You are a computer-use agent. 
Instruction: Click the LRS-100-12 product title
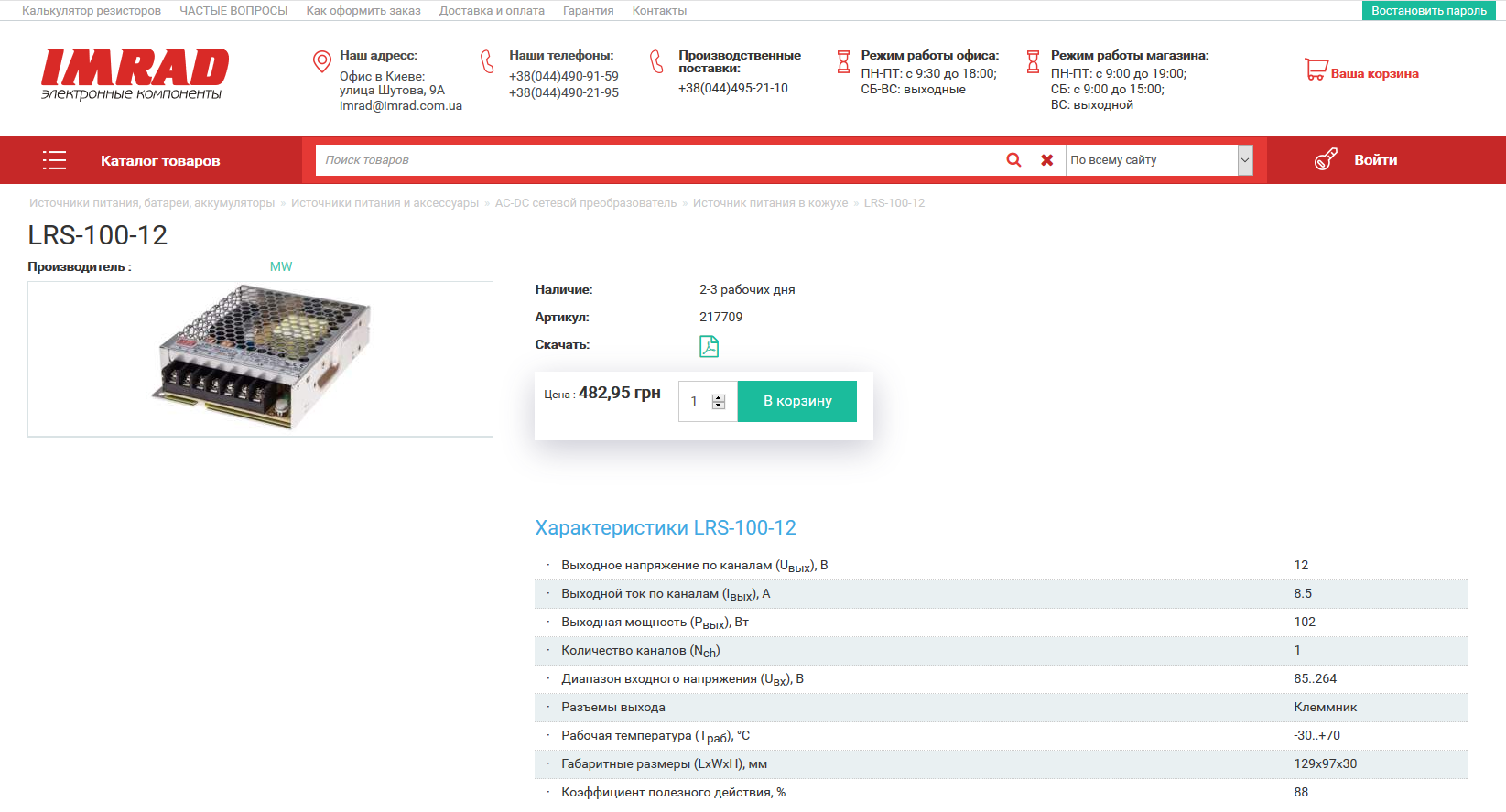click(x=98, y=235)
